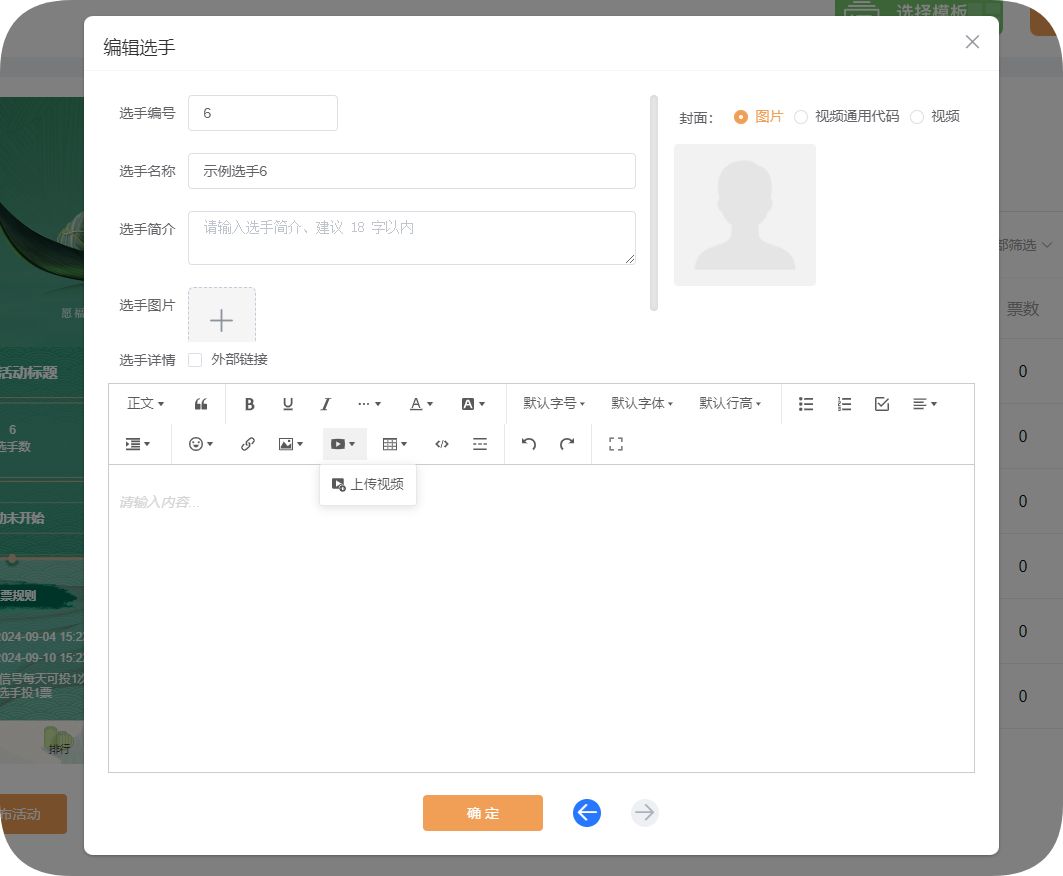Choose 上传视频 from the video menu

click(368, 484)
